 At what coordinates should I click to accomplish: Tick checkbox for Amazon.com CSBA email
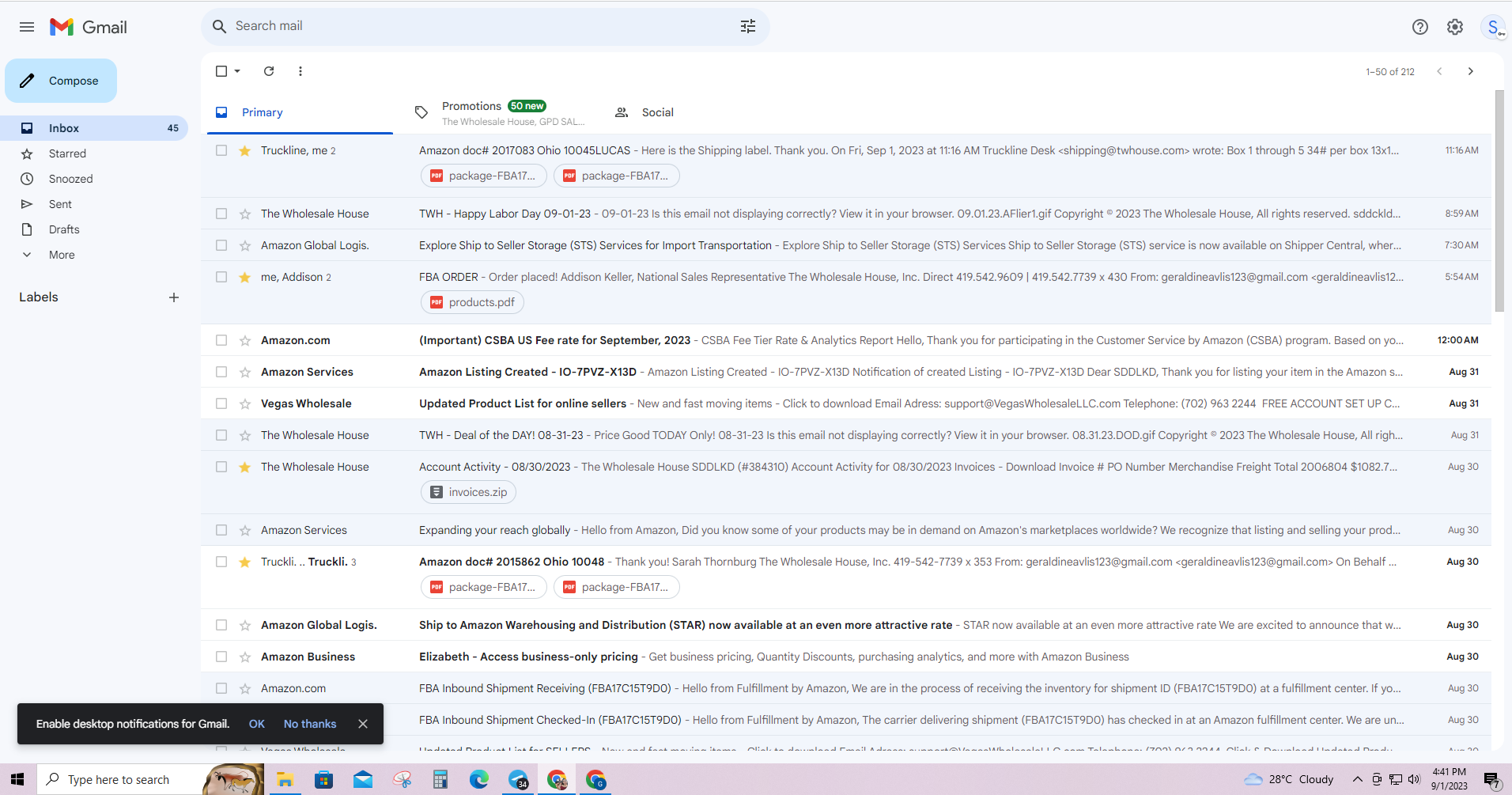[x=221, y=340]
